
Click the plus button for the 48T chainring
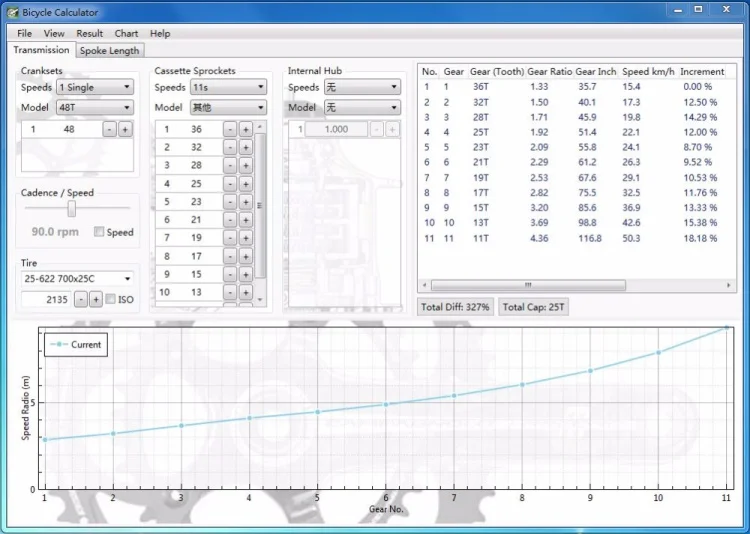click(125, 129)
